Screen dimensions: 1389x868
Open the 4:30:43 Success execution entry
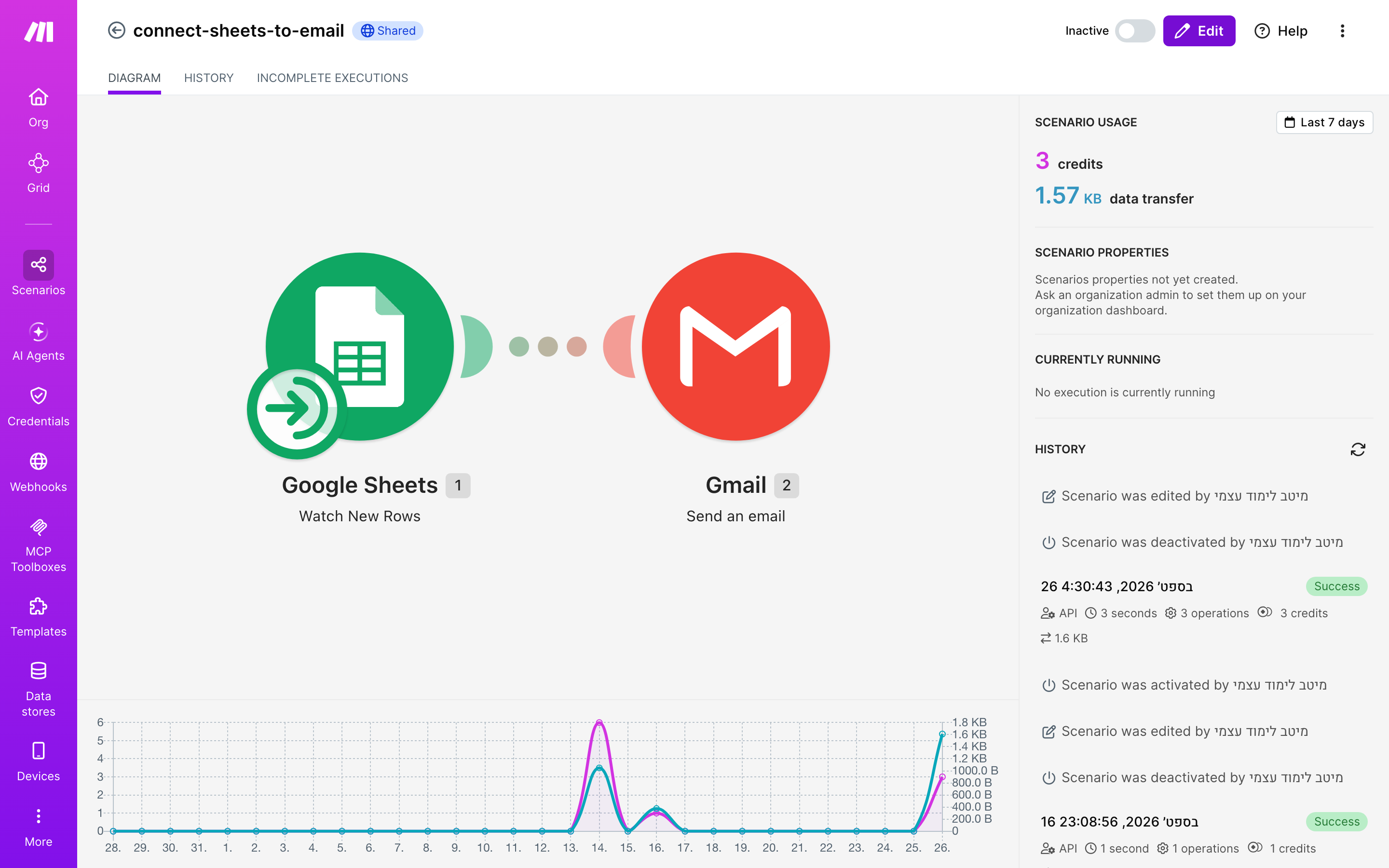(x=1204, y=611)
